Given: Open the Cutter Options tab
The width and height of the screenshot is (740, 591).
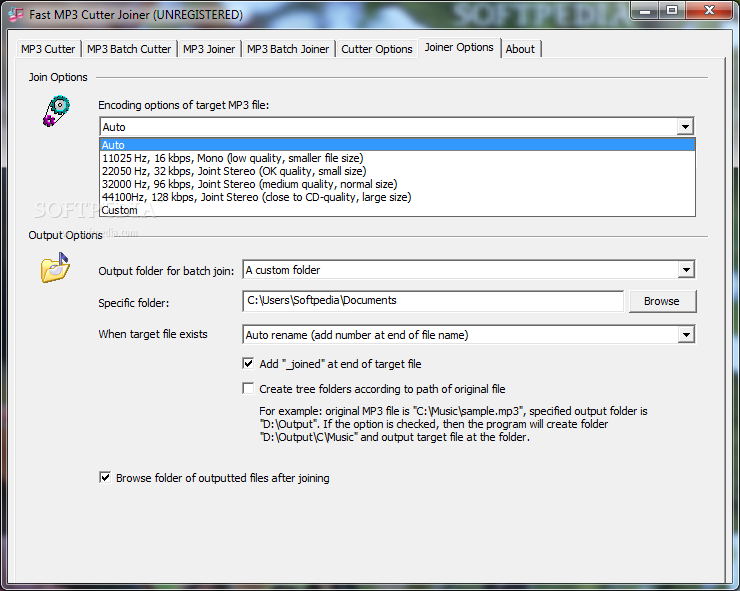Looking at the screenshot, I should [377, 49].
